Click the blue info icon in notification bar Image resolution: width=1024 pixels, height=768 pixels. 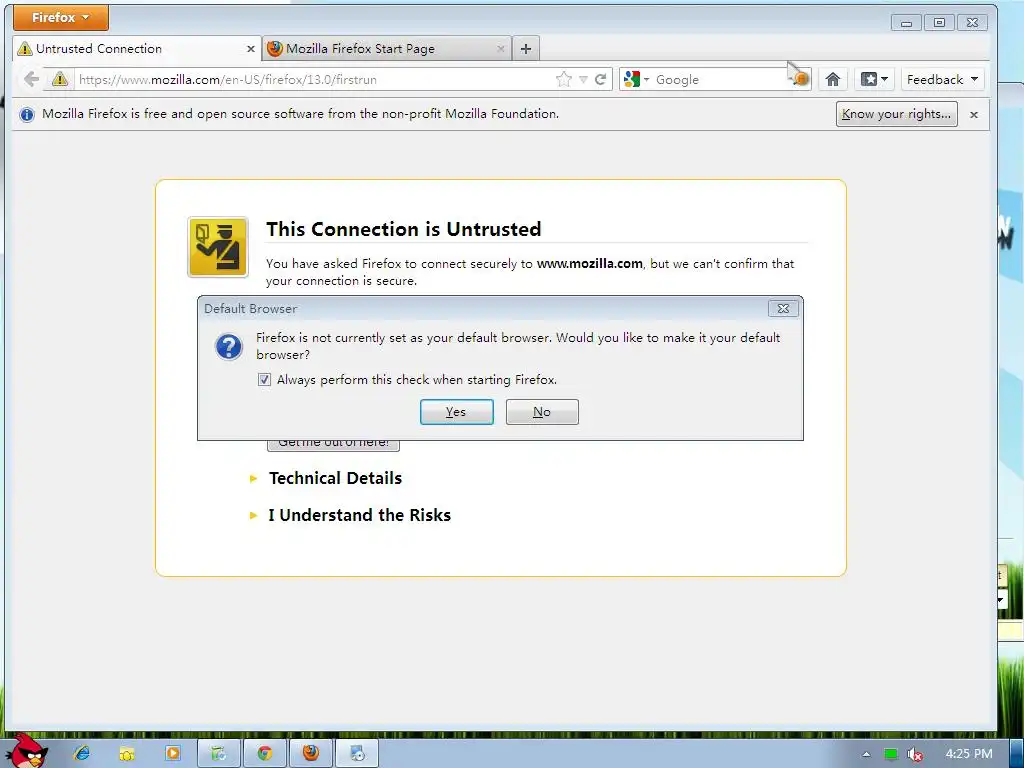(x=27, y=115)
